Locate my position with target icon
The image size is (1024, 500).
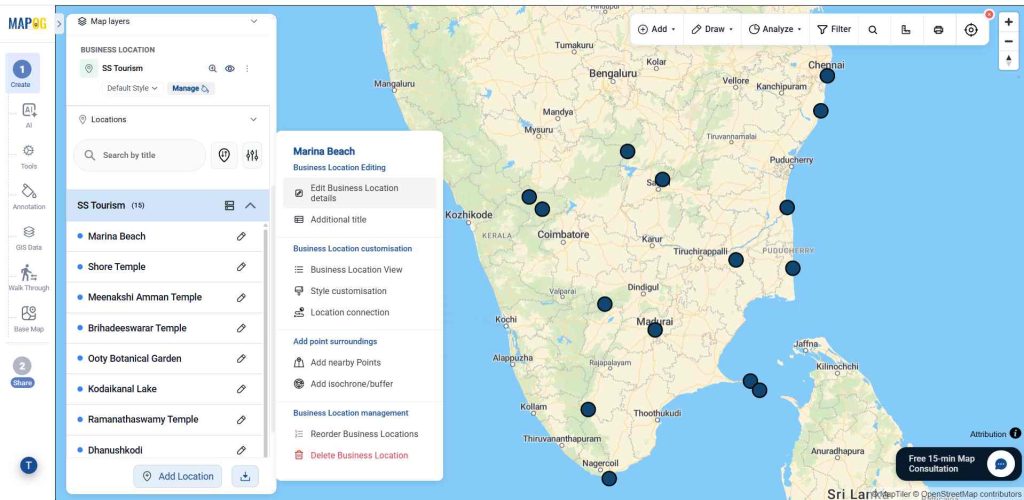(x=971, y=29)
